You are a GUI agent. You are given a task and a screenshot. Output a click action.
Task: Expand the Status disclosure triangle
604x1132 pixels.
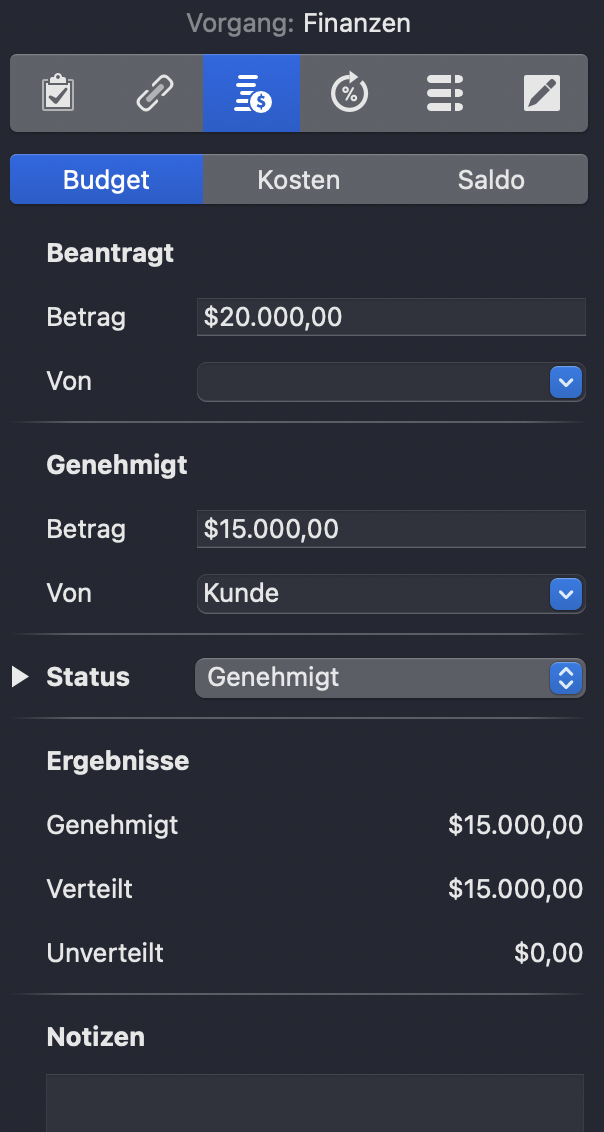[x=18, y=677]
